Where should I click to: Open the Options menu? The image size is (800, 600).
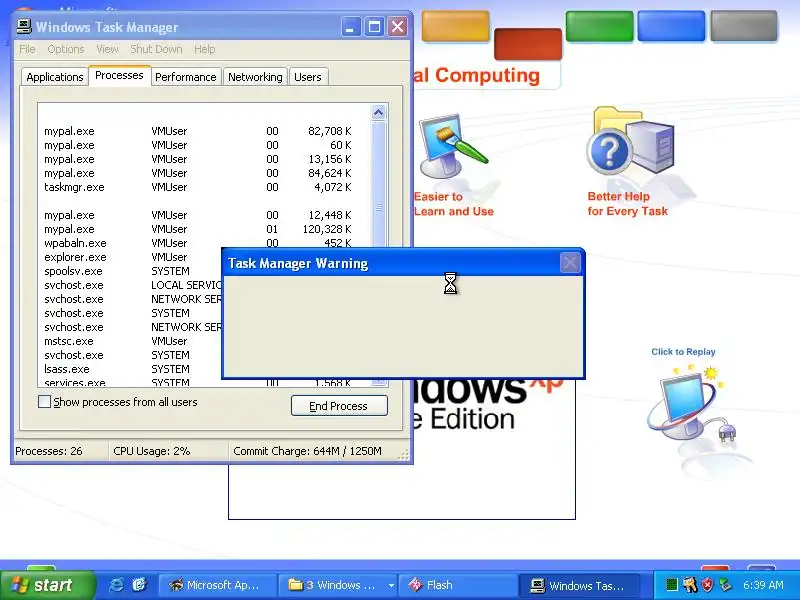[x=66, y=49]
